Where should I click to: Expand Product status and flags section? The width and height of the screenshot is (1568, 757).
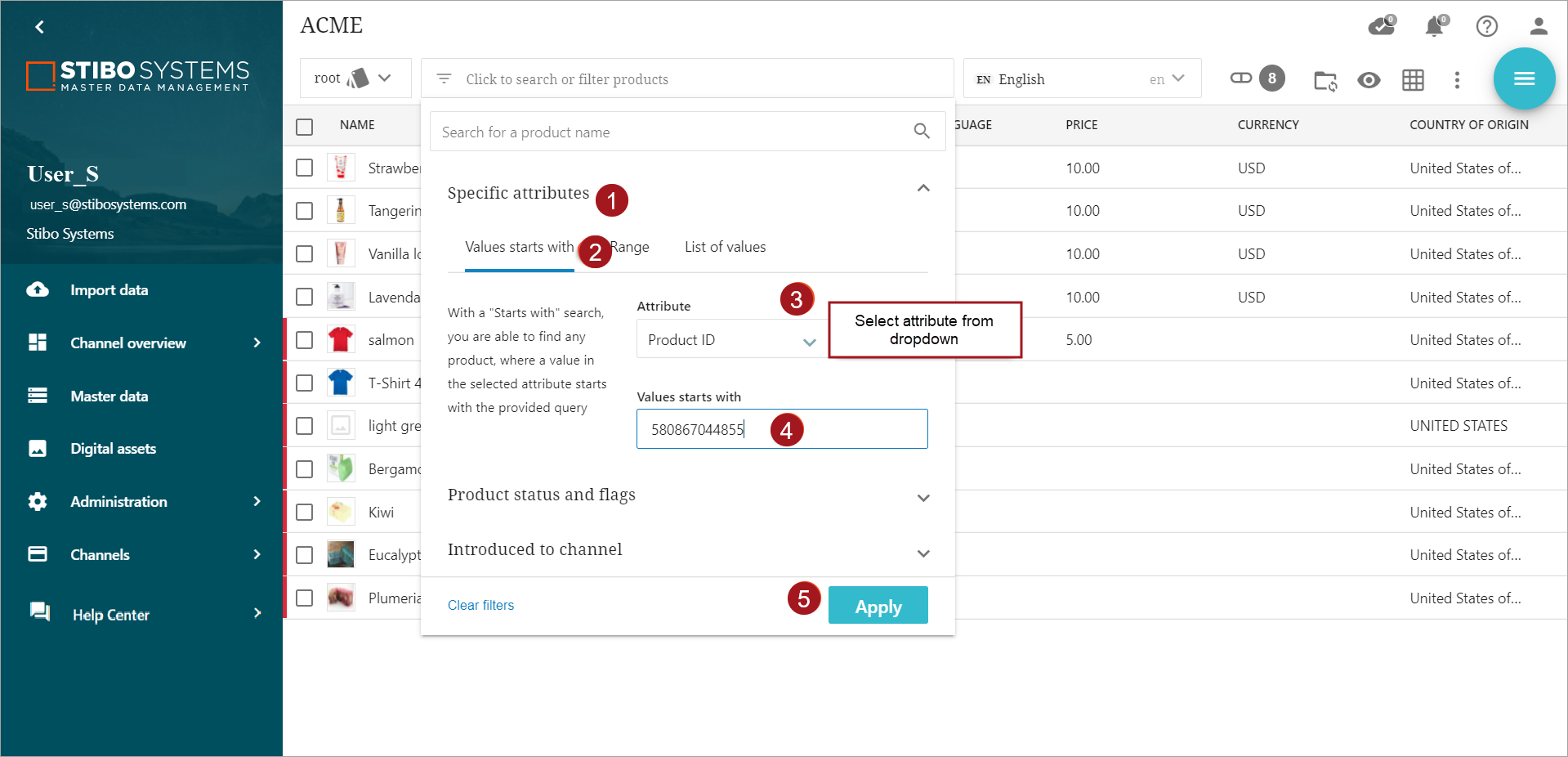click(x=922, y=498)
